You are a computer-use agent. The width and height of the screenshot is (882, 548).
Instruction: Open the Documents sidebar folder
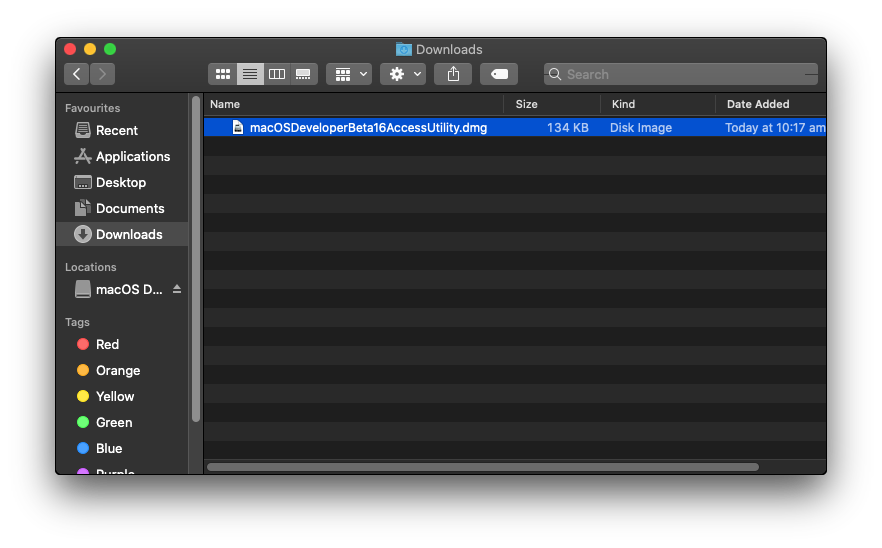129,208
